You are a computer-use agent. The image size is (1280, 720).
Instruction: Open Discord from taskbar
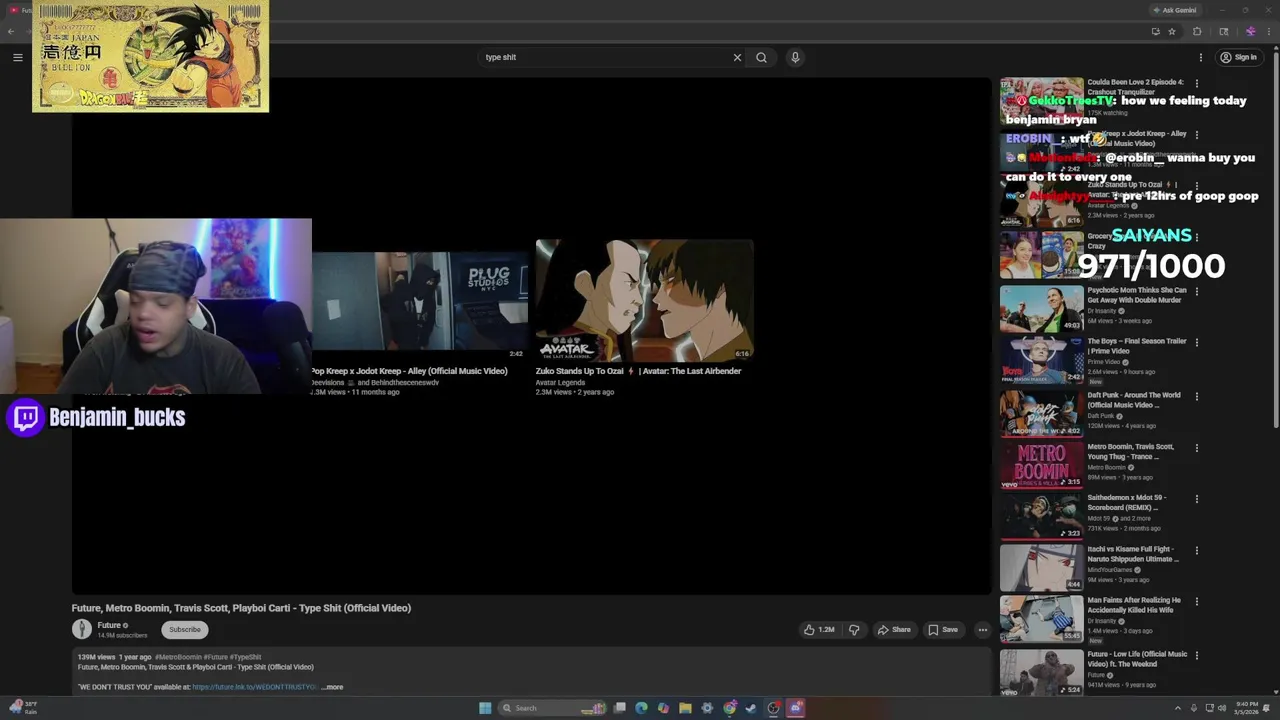(x=796, y=708)
